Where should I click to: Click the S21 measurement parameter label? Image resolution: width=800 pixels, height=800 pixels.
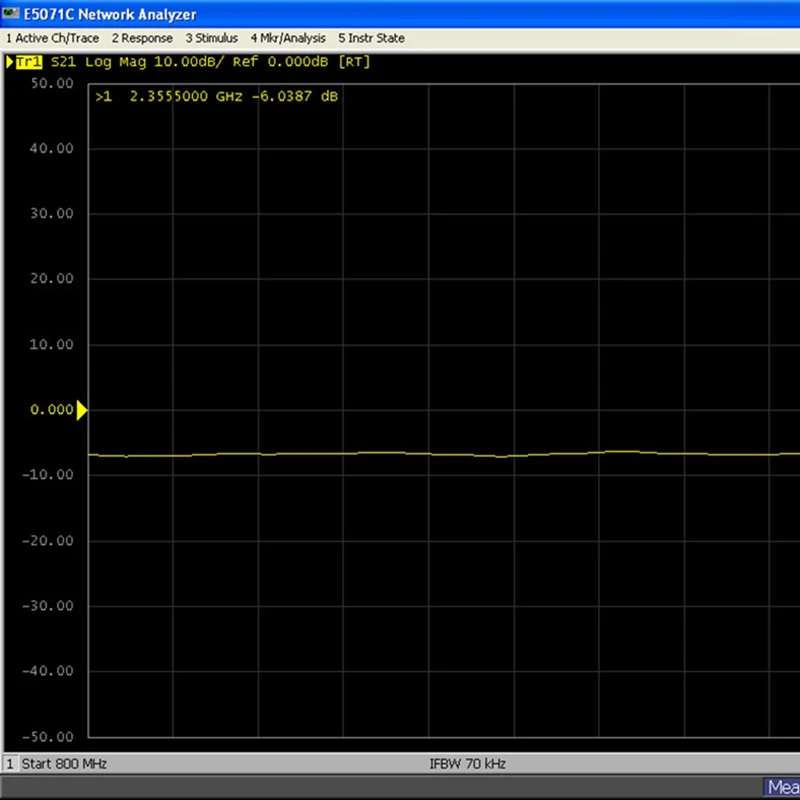click(x=65, y=62)
